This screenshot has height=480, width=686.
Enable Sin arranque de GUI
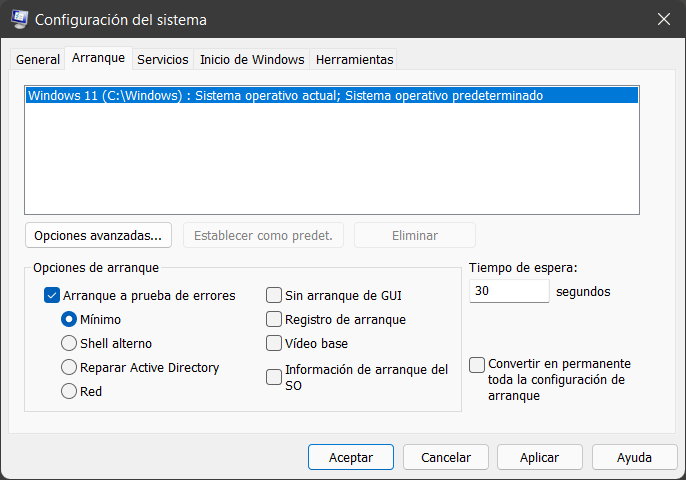(273, 295)
